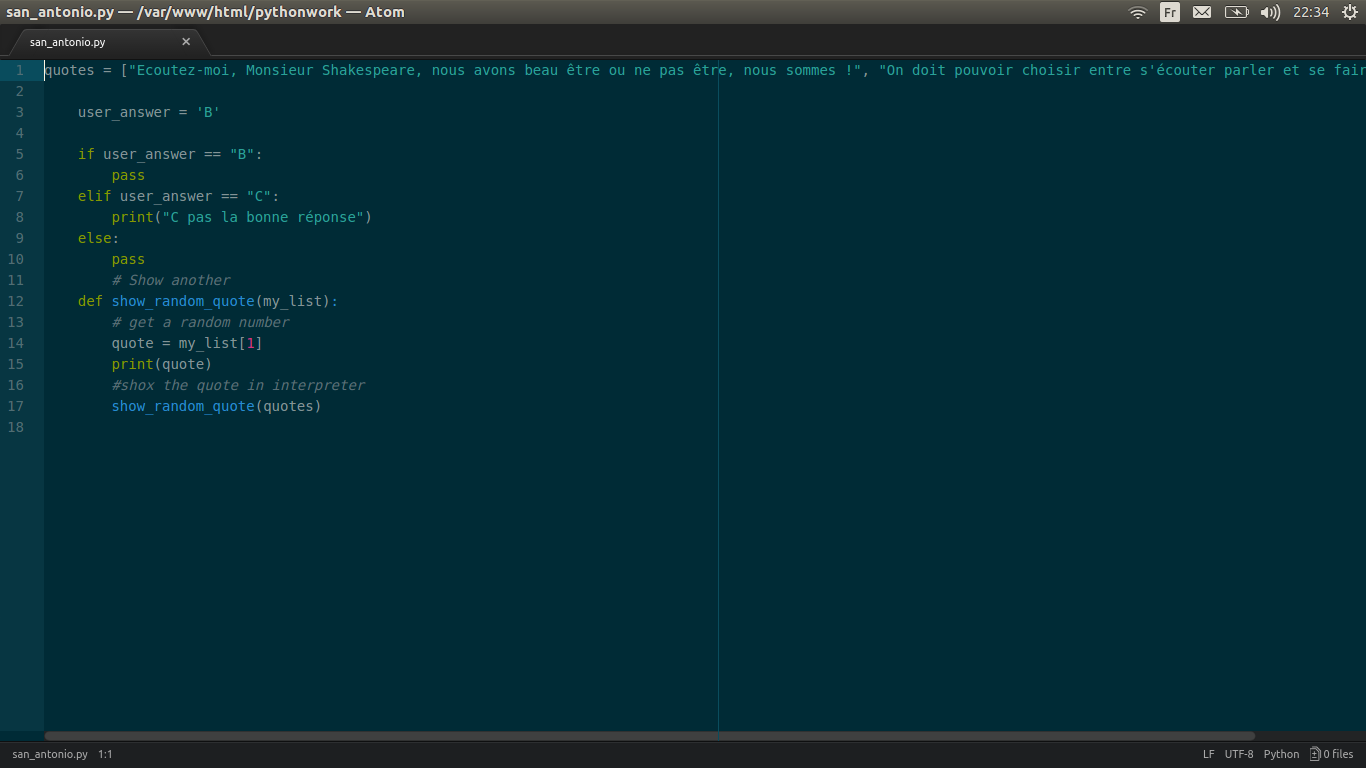Click the 1:1 cursor position indicator
Screen dimensions: 1366x768
point(105,754)
